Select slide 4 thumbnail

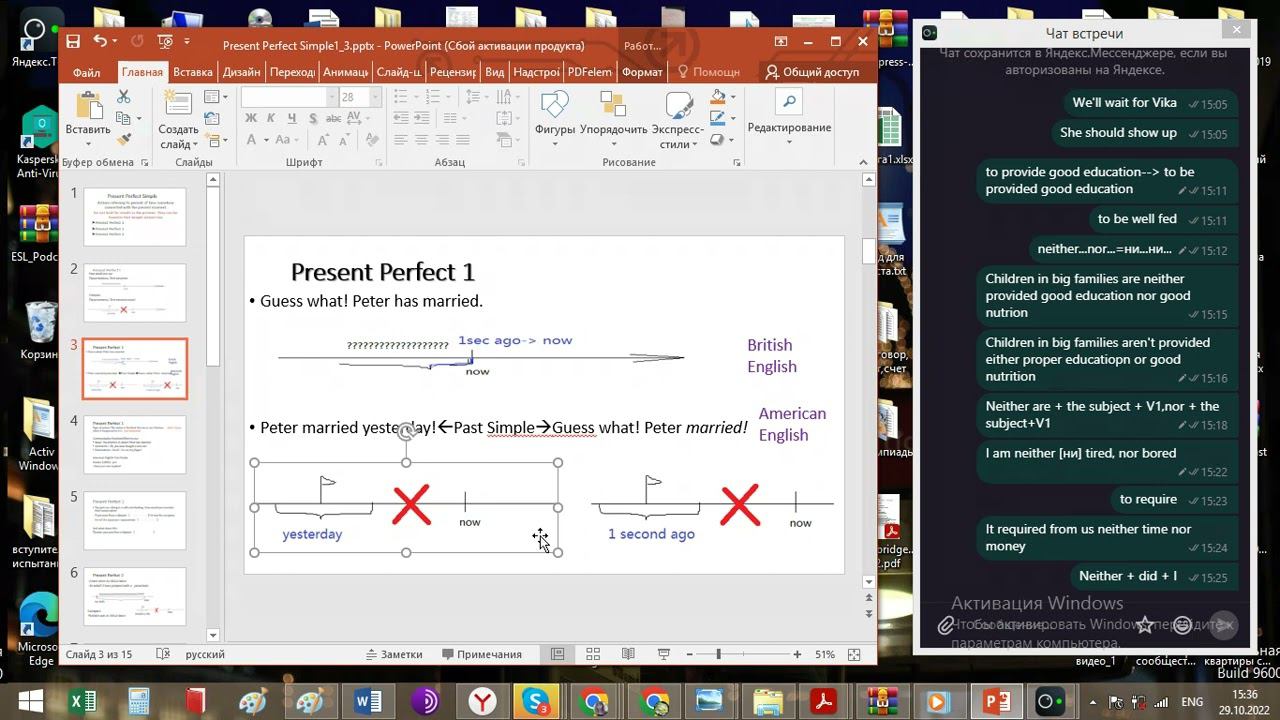(x=135, y=444)
